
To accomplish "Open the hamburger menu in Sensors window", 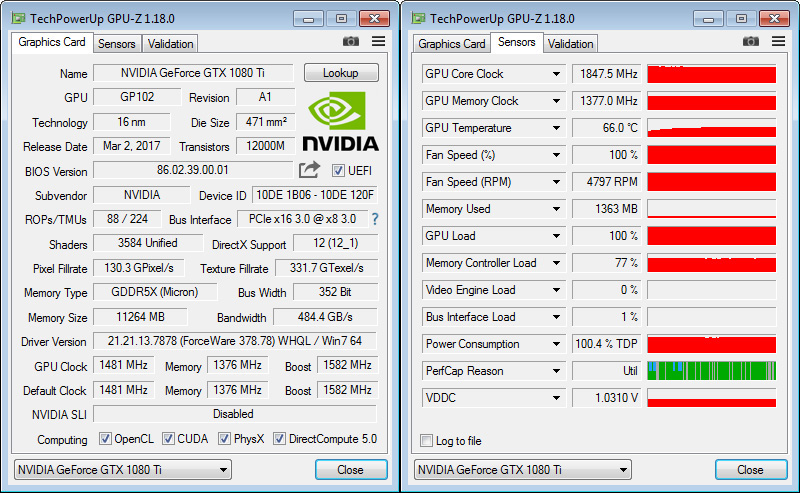I will [779, 41].
